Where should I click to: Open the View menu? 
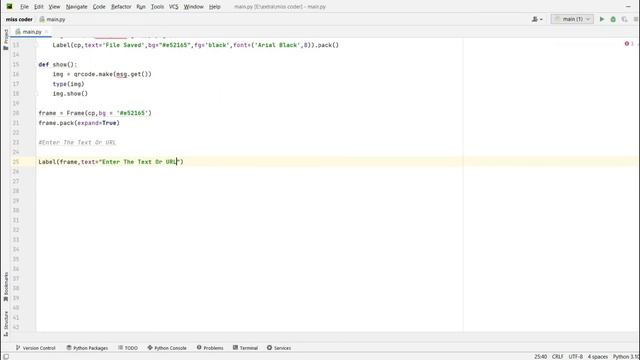pos(54,7)
